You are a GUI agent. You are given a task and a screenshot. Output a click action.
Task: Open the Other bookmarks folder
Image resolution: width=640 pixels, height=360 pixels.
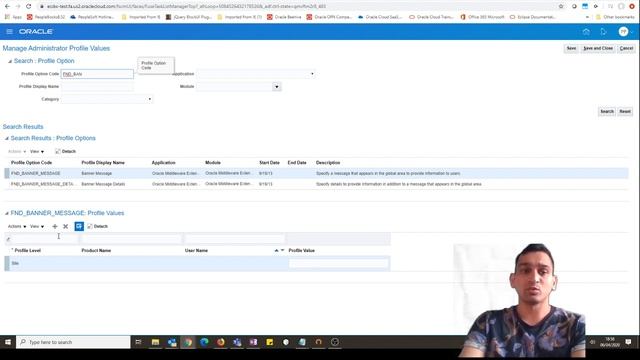(x=616, y=17)
